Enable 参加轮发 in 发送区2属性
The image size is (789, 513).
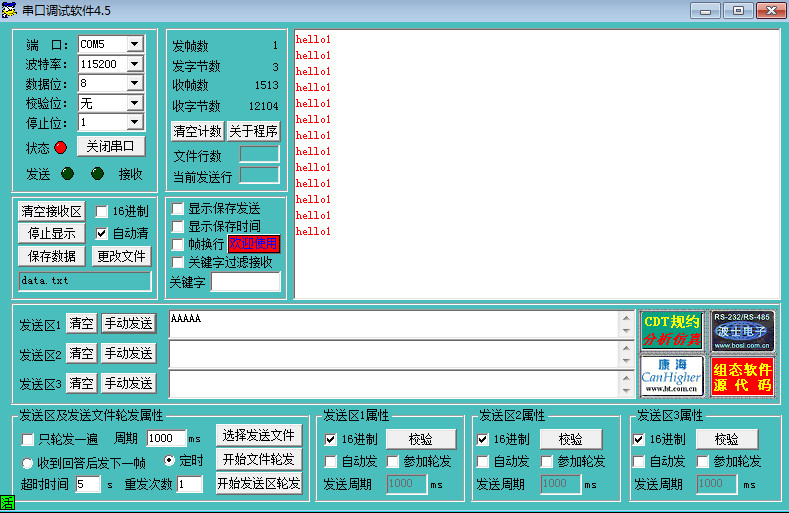pos(546,461)
